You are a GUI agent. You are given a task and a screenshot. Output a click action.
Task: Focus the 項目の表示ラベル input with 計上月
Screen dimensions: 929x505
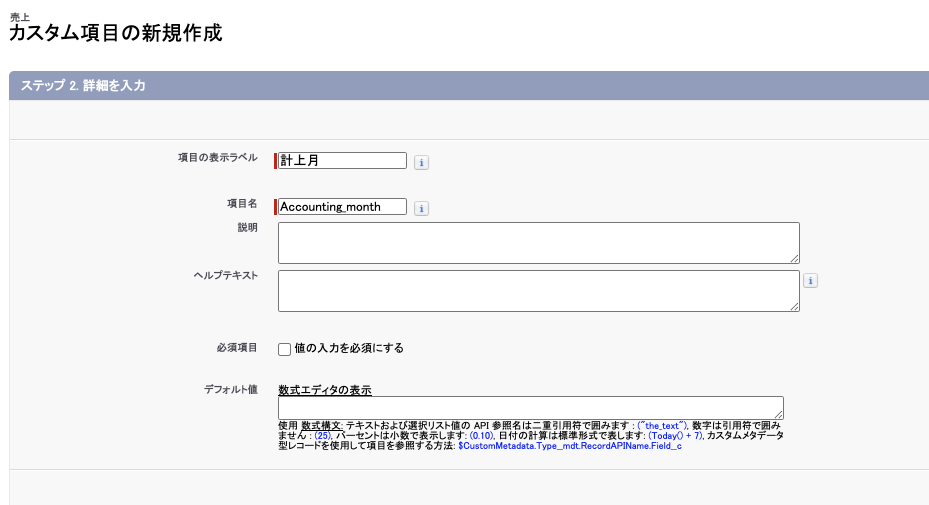(x=342, y=161)
